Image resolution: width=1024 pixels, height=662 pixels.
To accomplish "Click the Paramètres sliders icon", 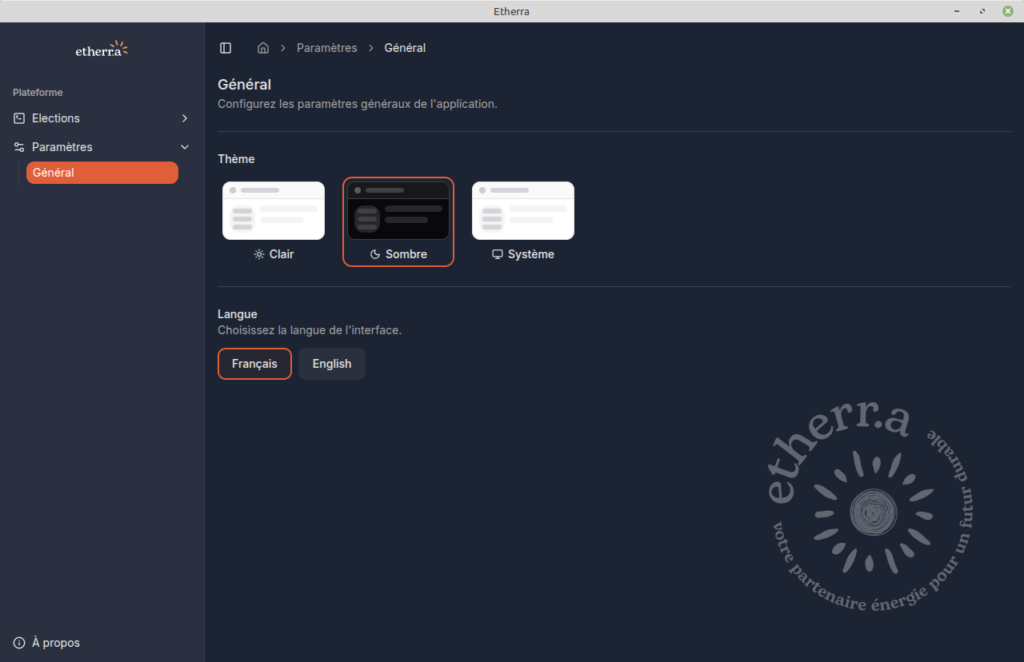I will pyautogui.click(x=19, y=147).
